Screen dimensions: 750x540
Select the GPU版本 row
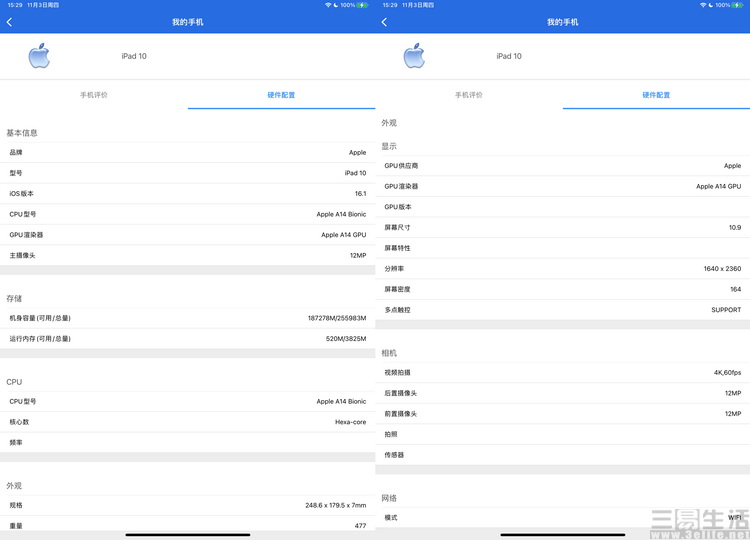tap(562, 207)
